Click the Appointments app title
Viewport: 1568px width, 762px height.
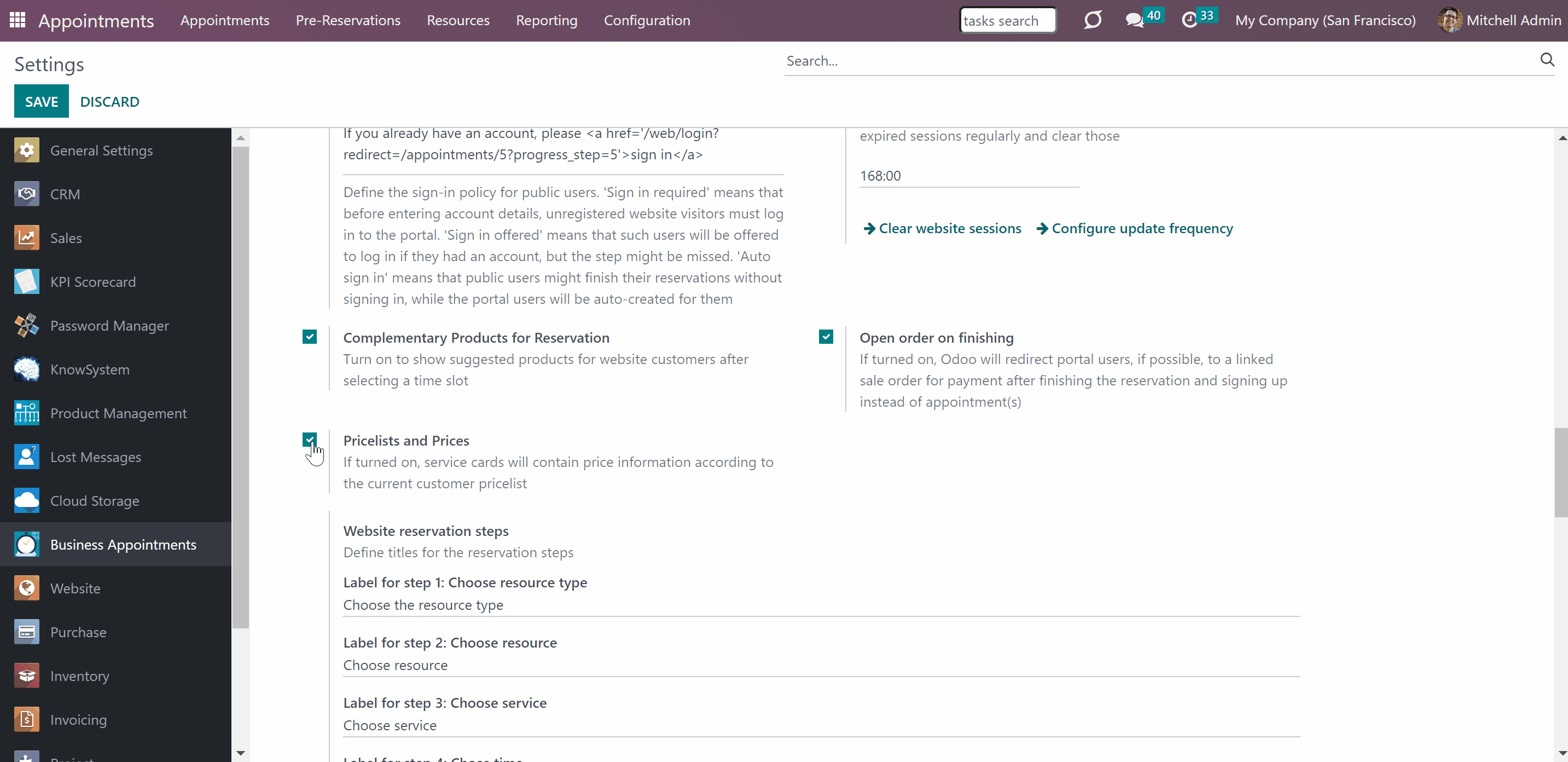coord(96,21)
